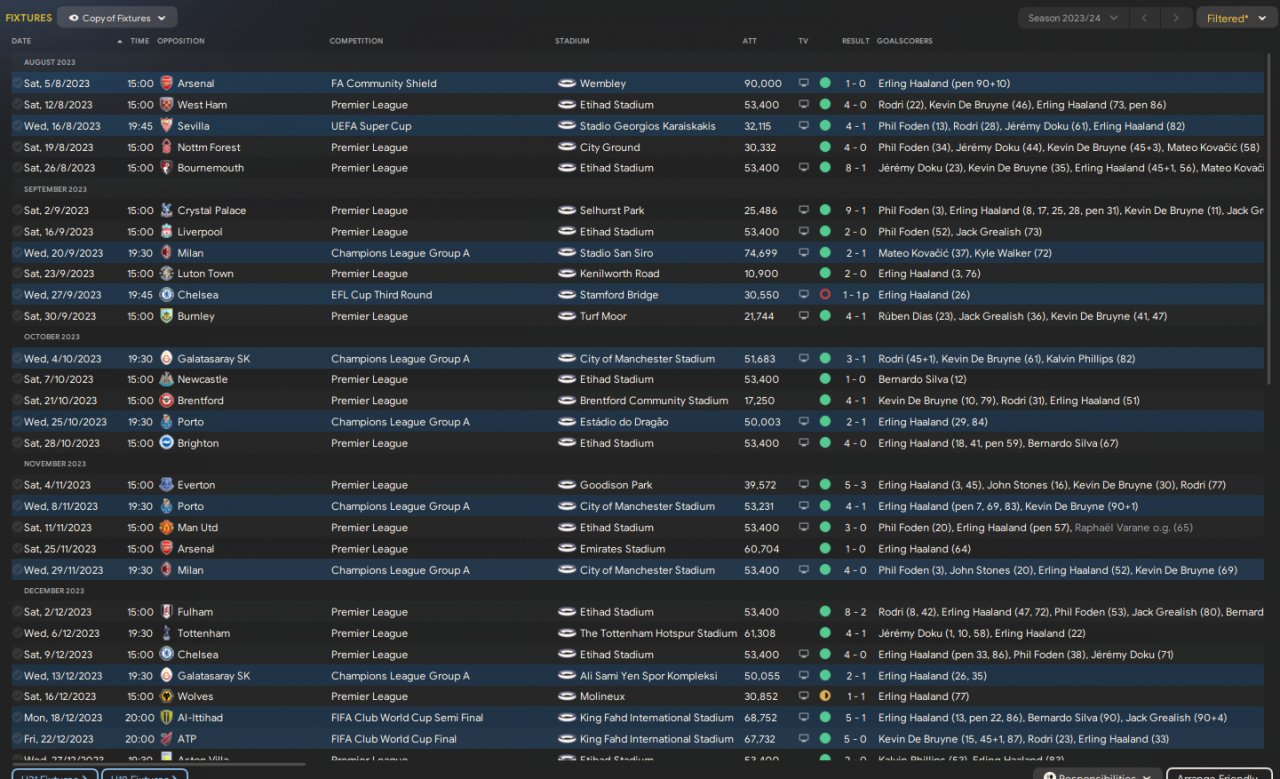1280x779 pixels.
Task: Open the 5 - 3 result against Everton
Action: tap(855, 485)
